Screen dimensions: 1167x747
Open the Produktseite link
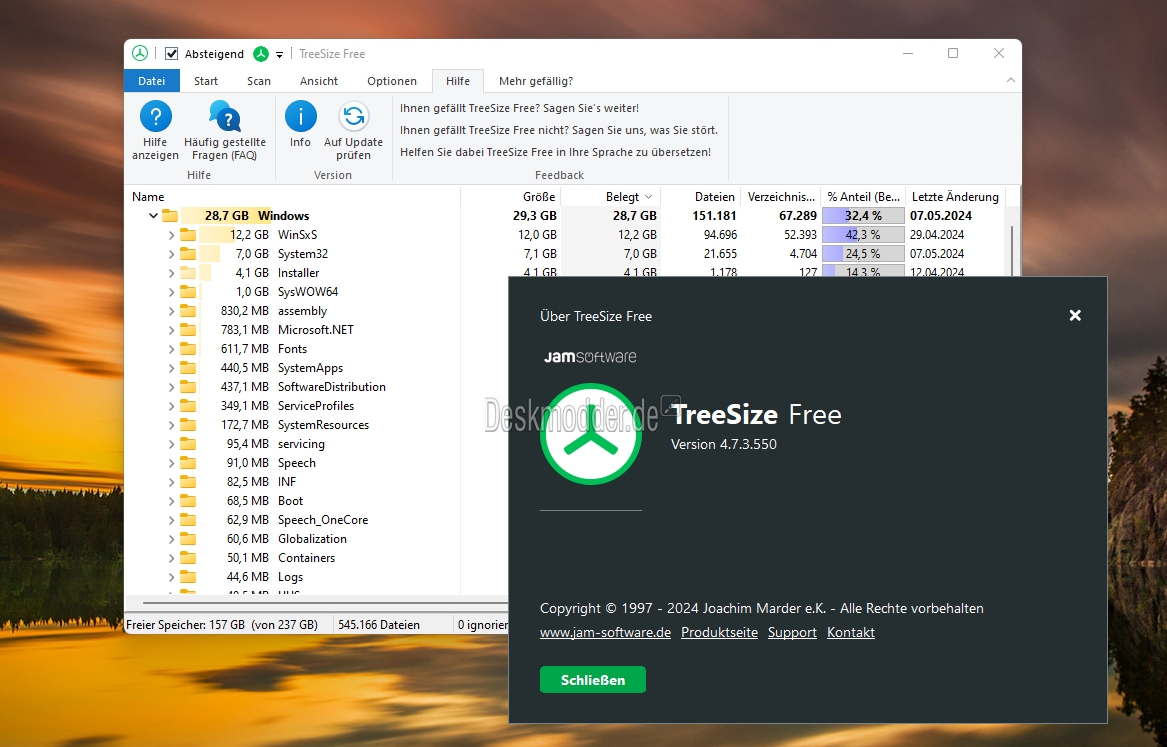click(x=719, y=632)
